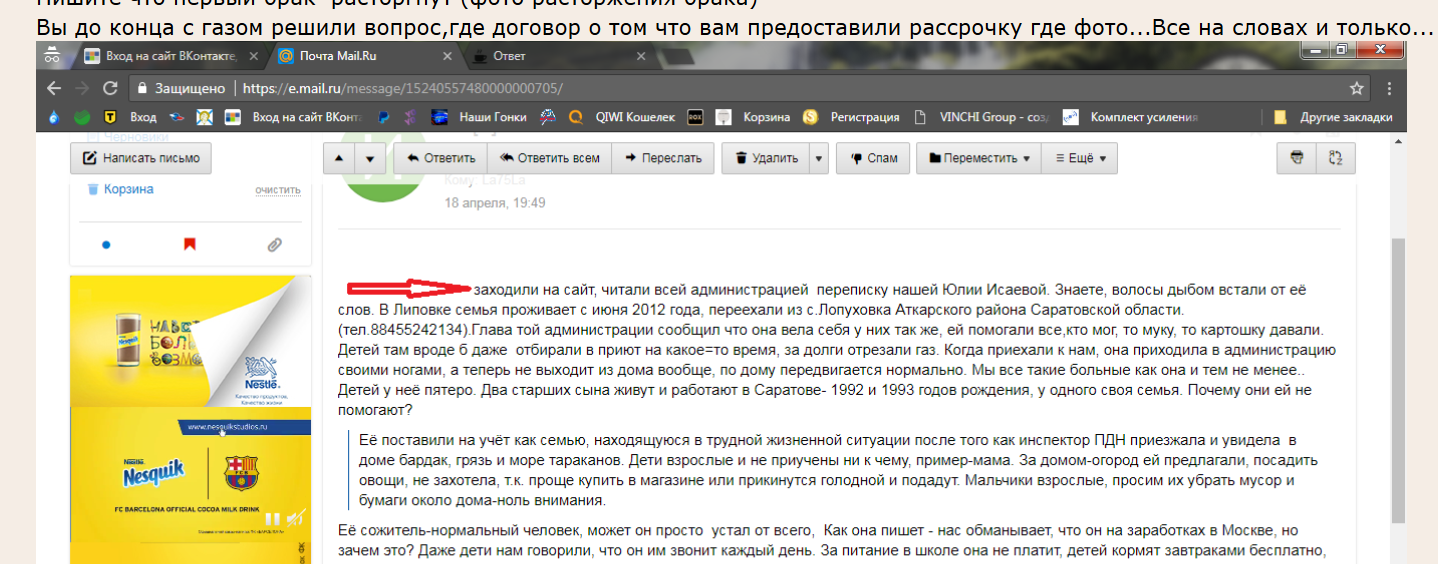This screenshot has height=564, width=1438.
Task: Click the browser address bar URL
Action: (402, 88)
